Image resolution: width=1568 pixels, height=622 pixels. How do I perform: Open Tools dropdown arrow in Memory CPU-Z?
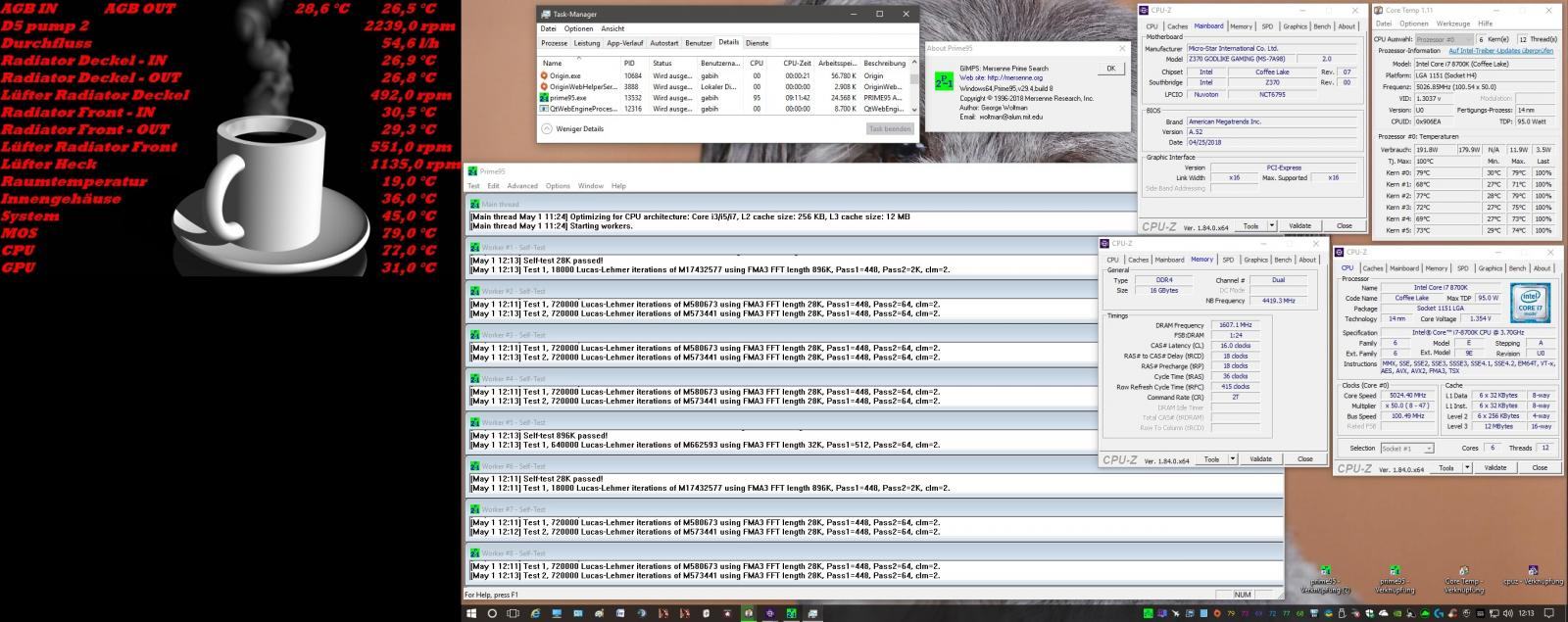tap(1233, 458)
